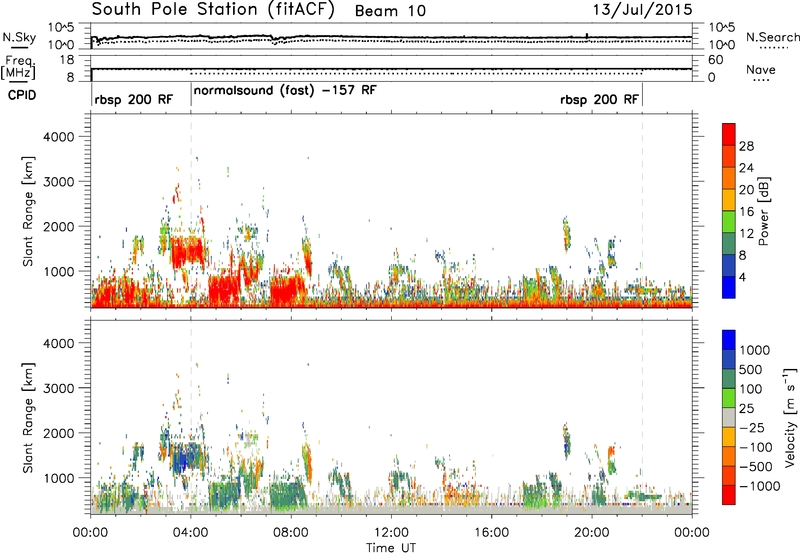The height and width of the screenshot is (554, 800).
Task: Click the 'Slant Range [km]' label of the velocity panel
Action: [x=28, y=417]
